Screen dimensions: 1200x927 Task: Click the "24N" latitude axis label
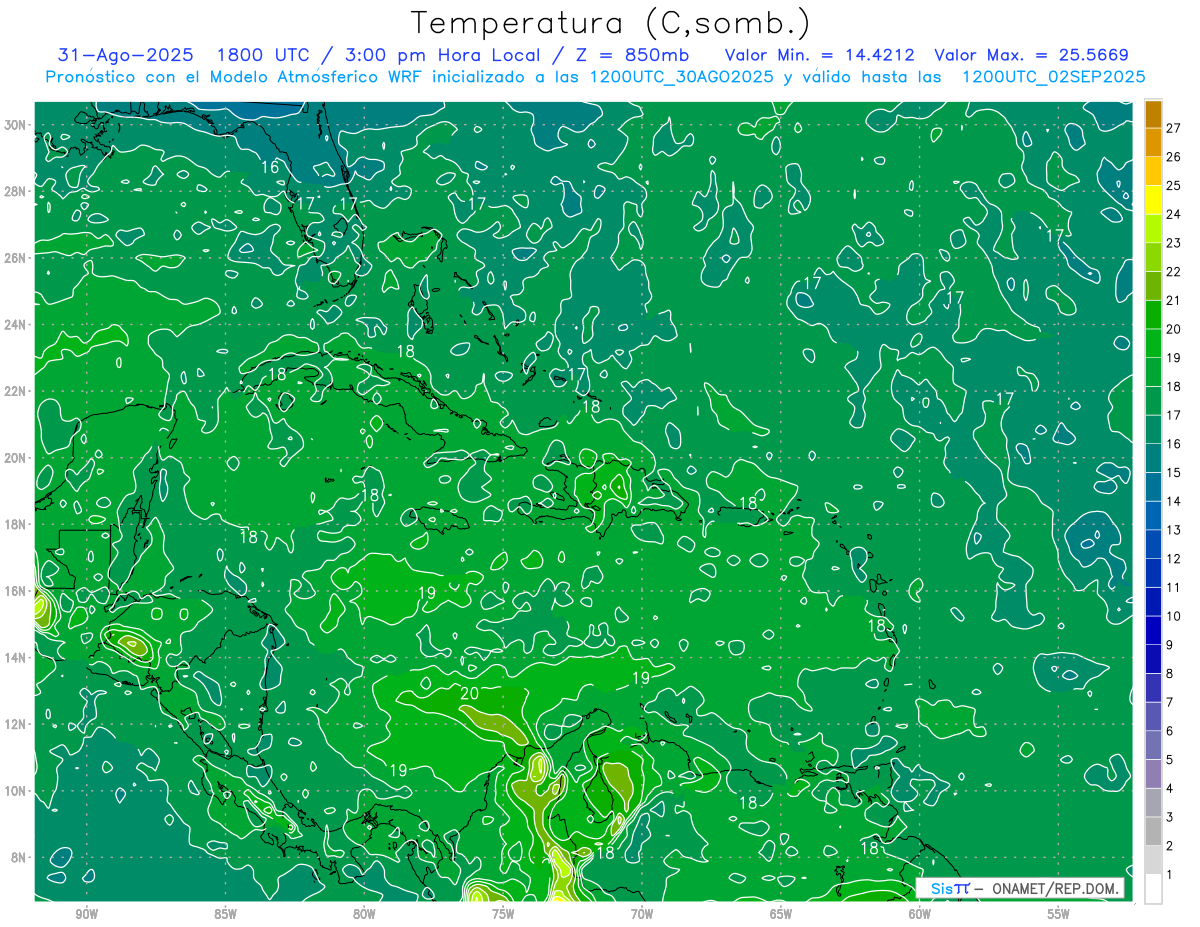tap(16, 325)
